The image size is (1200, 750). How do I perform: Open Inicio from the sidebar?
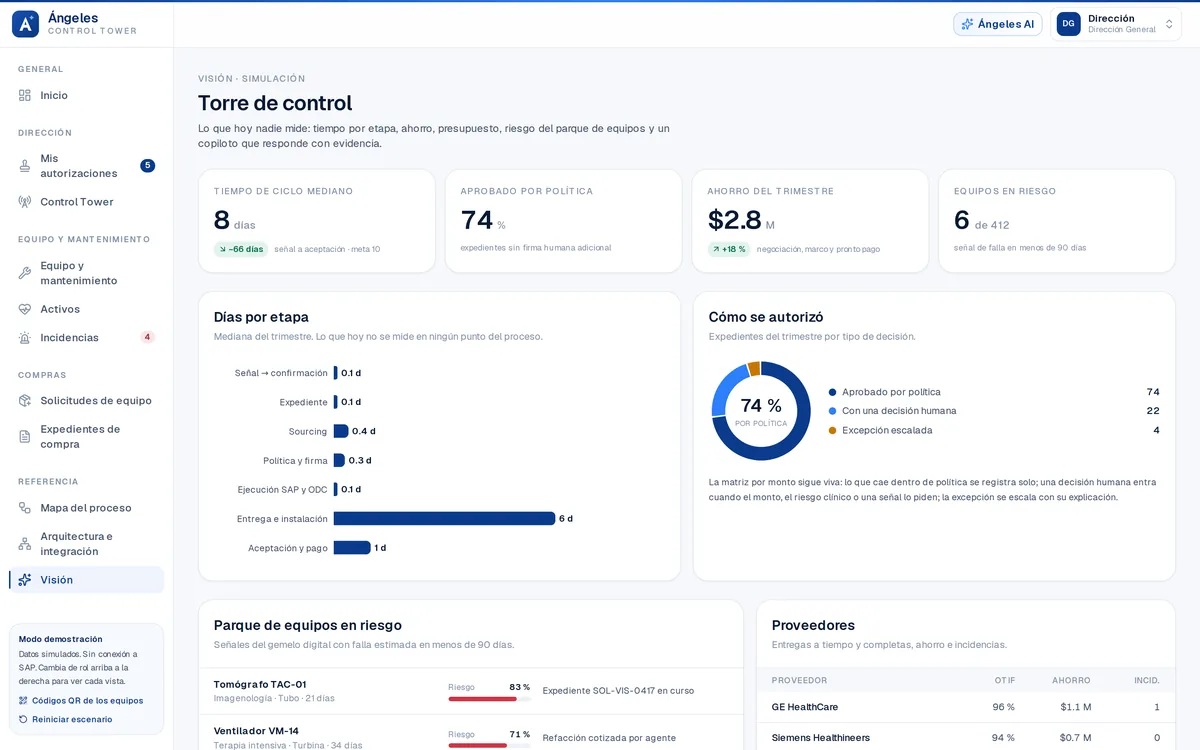86,95
